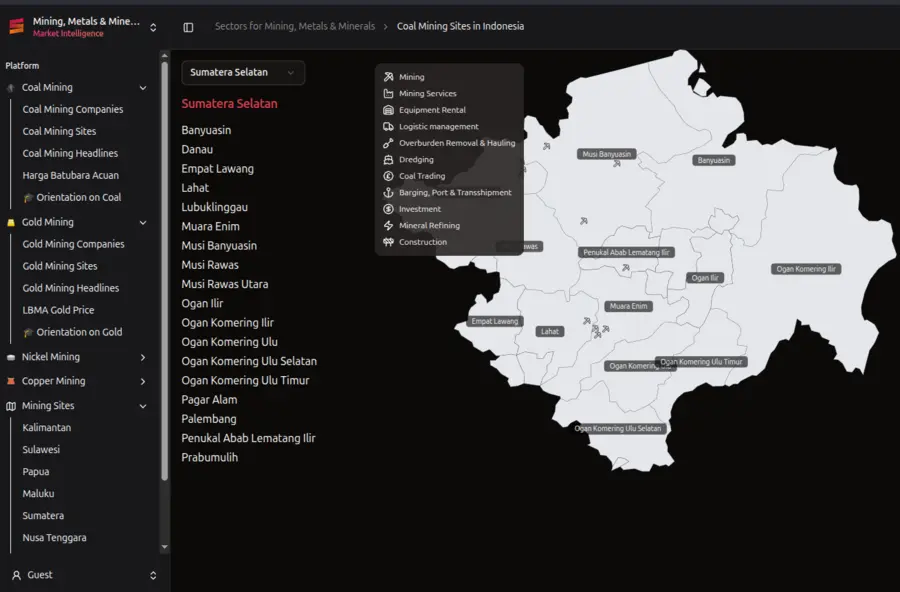Image resolution: width=900 pixels, height=592 pixels.
Task: Open the Sumatera Selatan province dropdown
Action: click(x=243, y=73)
